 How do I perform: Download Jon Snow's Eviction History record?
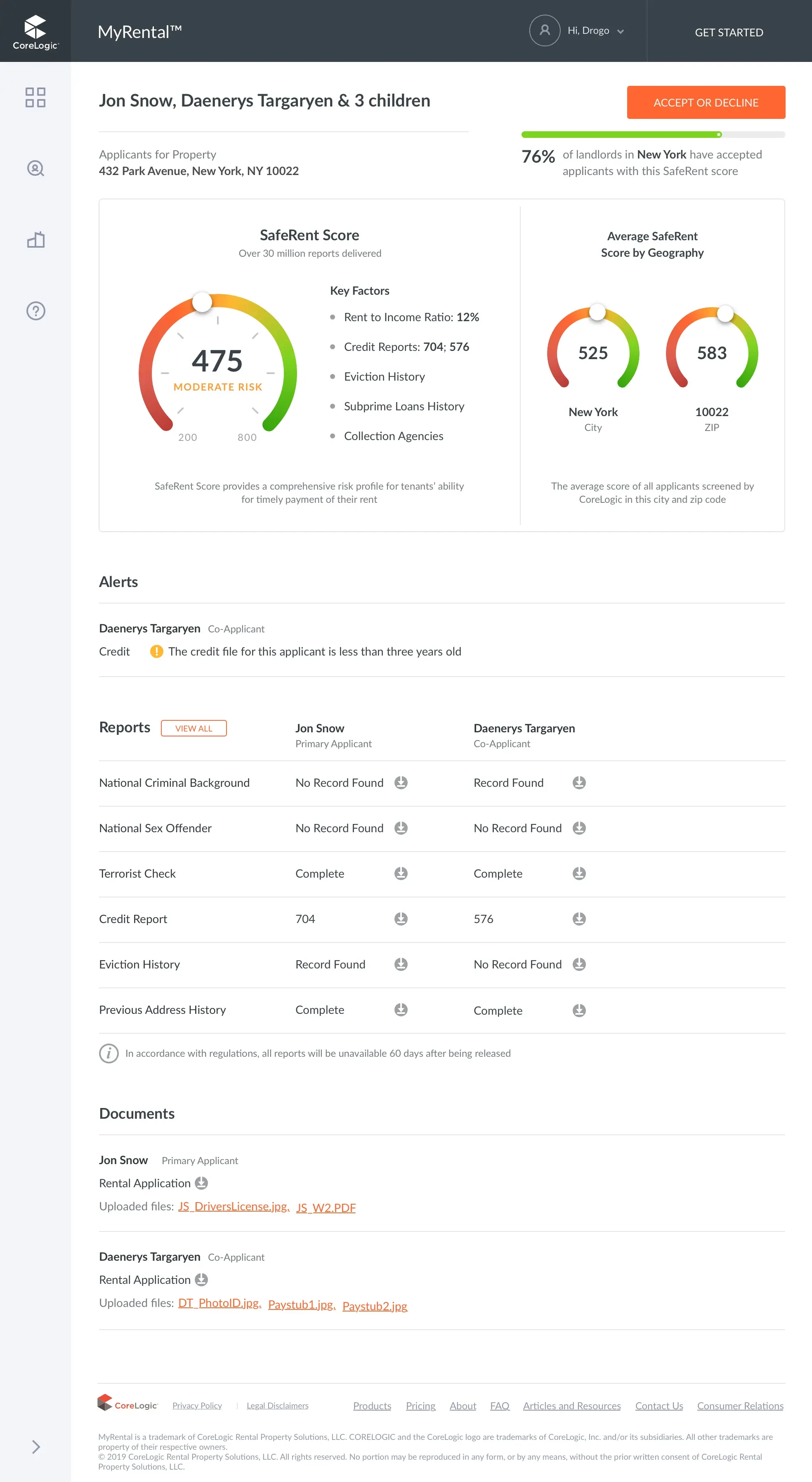pyautogui.click(x=401, y=964)
